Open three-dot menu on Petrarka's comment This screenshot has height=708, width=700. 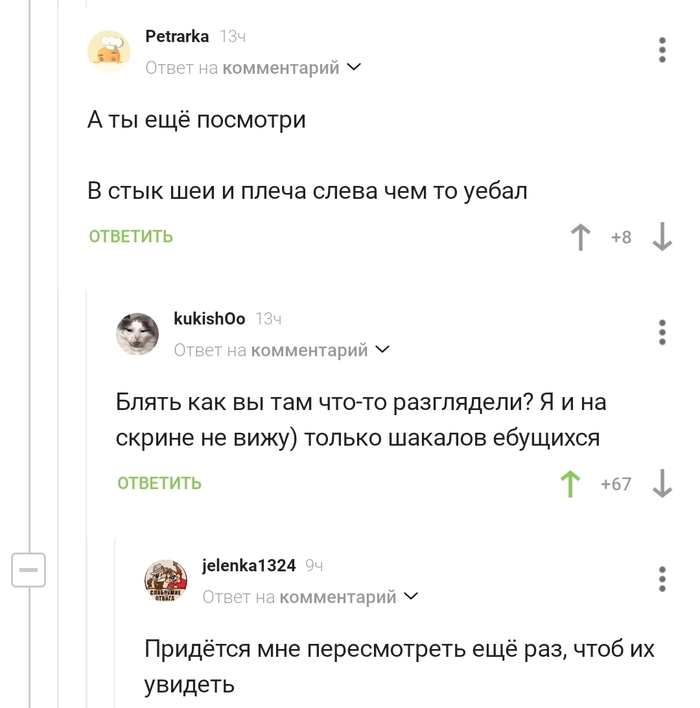(x=661, y=51)
